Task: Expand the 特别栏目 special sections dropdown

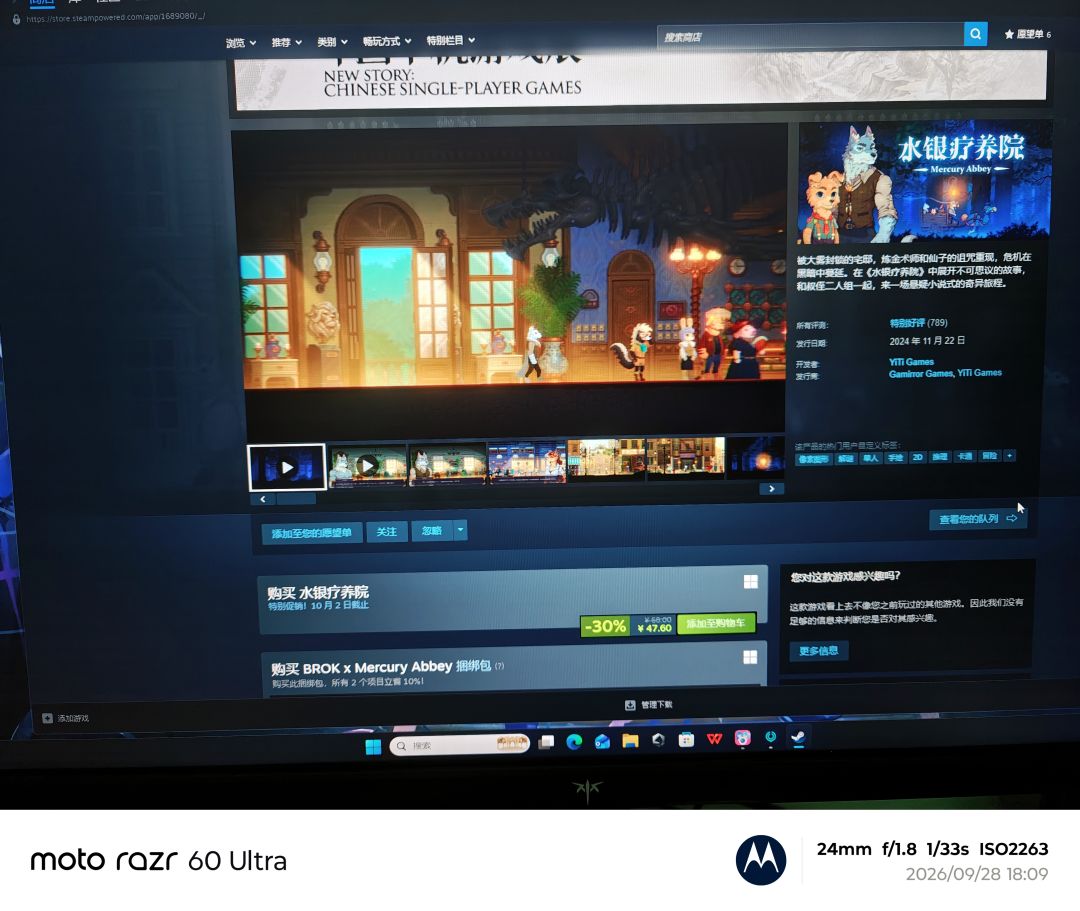Action: point(450,40)
